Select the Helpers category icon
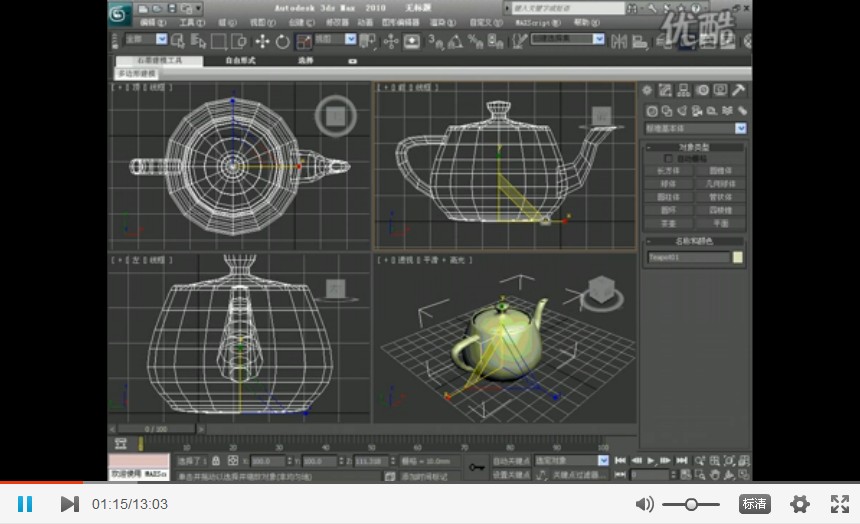 click(x=712, y=111)
